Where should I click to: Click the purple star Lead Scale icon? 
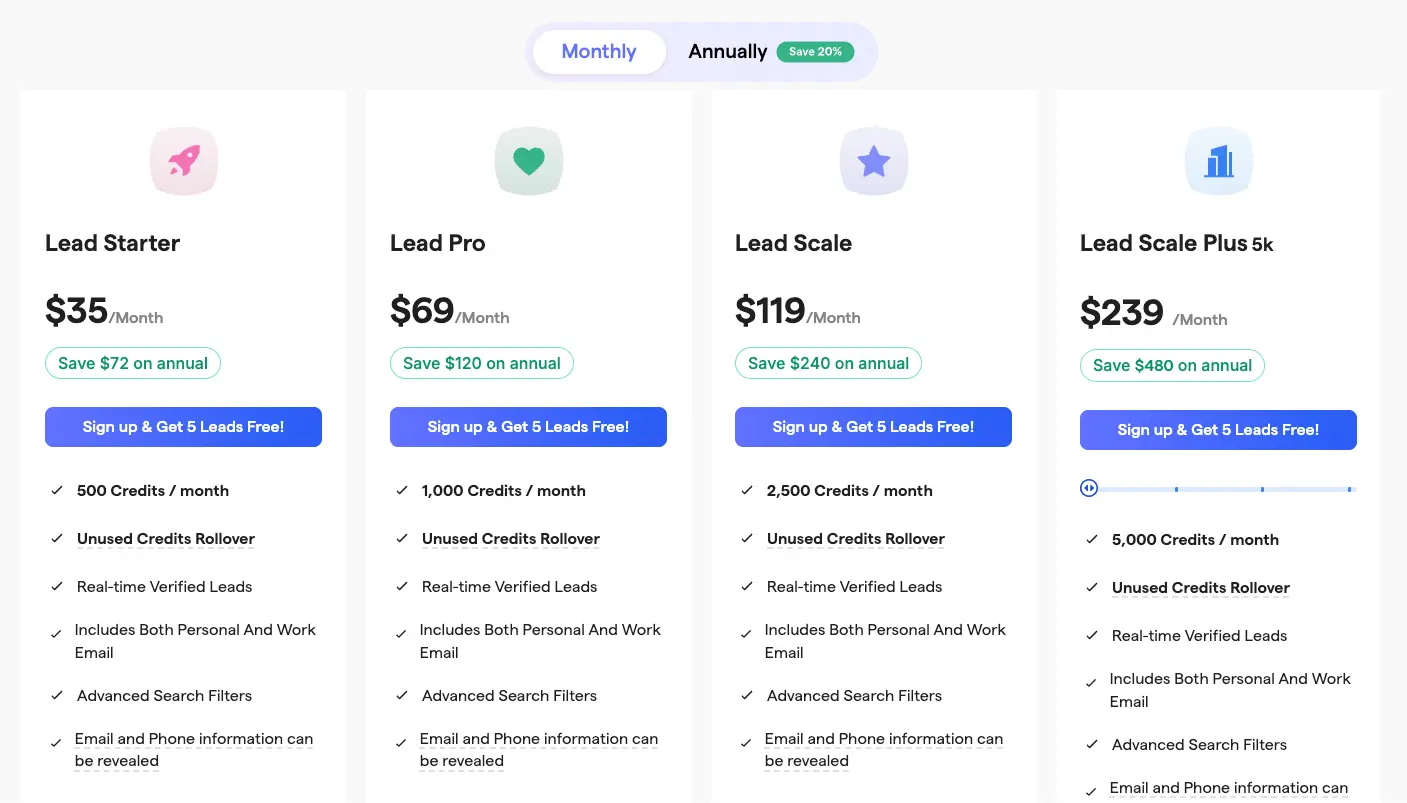(874, 161)
